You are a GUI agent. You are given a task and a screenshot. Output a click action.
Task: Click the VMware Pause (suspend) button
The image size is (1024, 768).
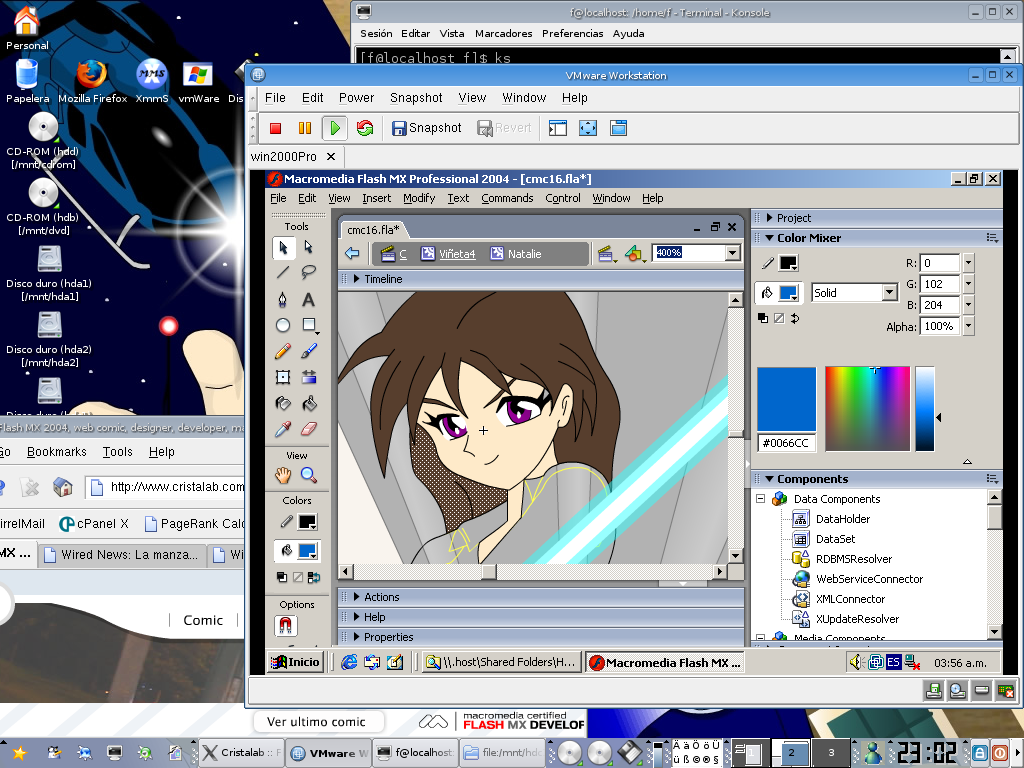(x=305, y=128)
